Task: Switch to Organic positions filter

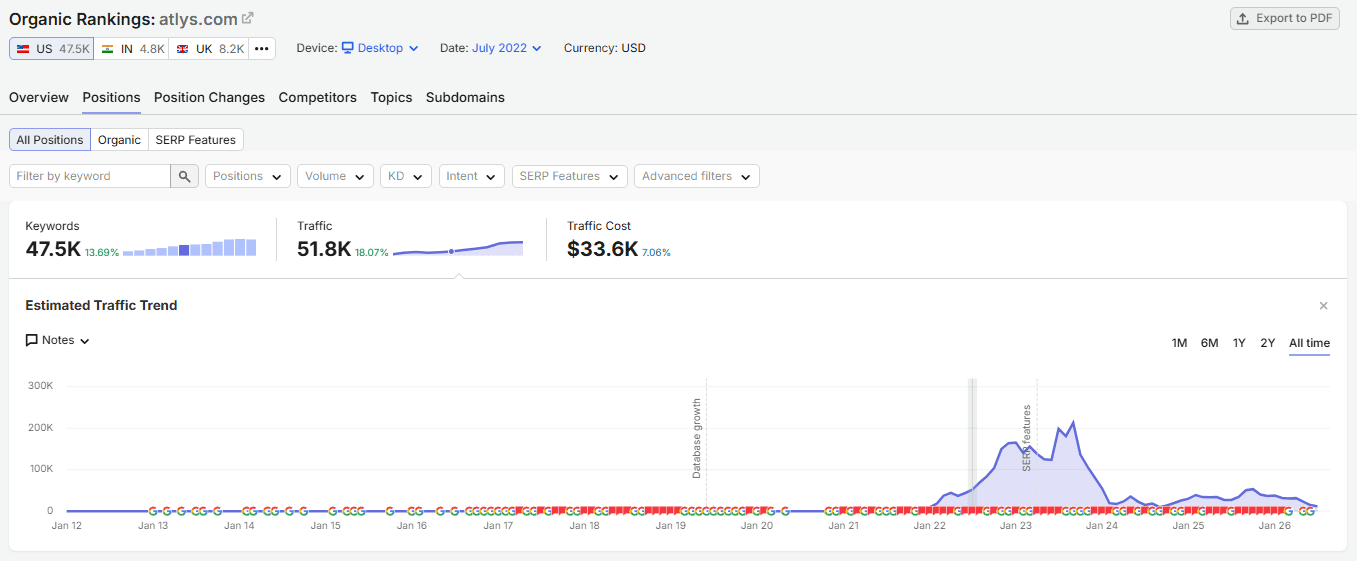Action: click(x=119, y=140)
